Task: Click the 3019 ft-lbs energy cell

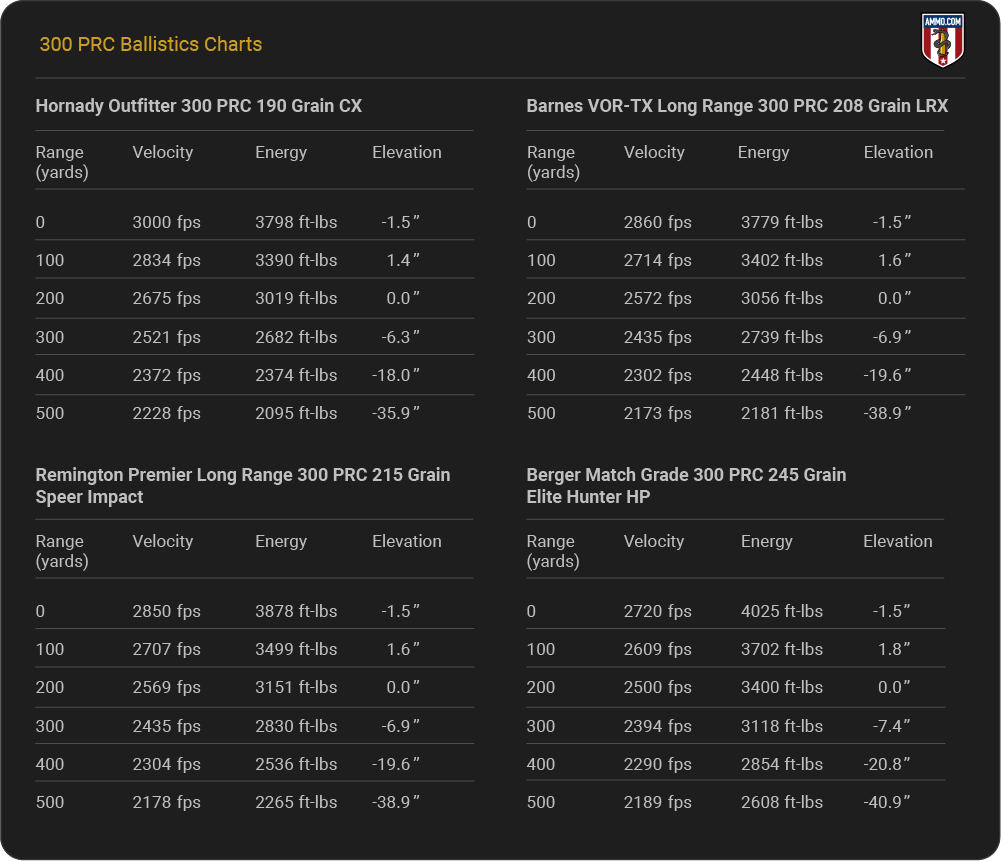Action: coord(296,298)
